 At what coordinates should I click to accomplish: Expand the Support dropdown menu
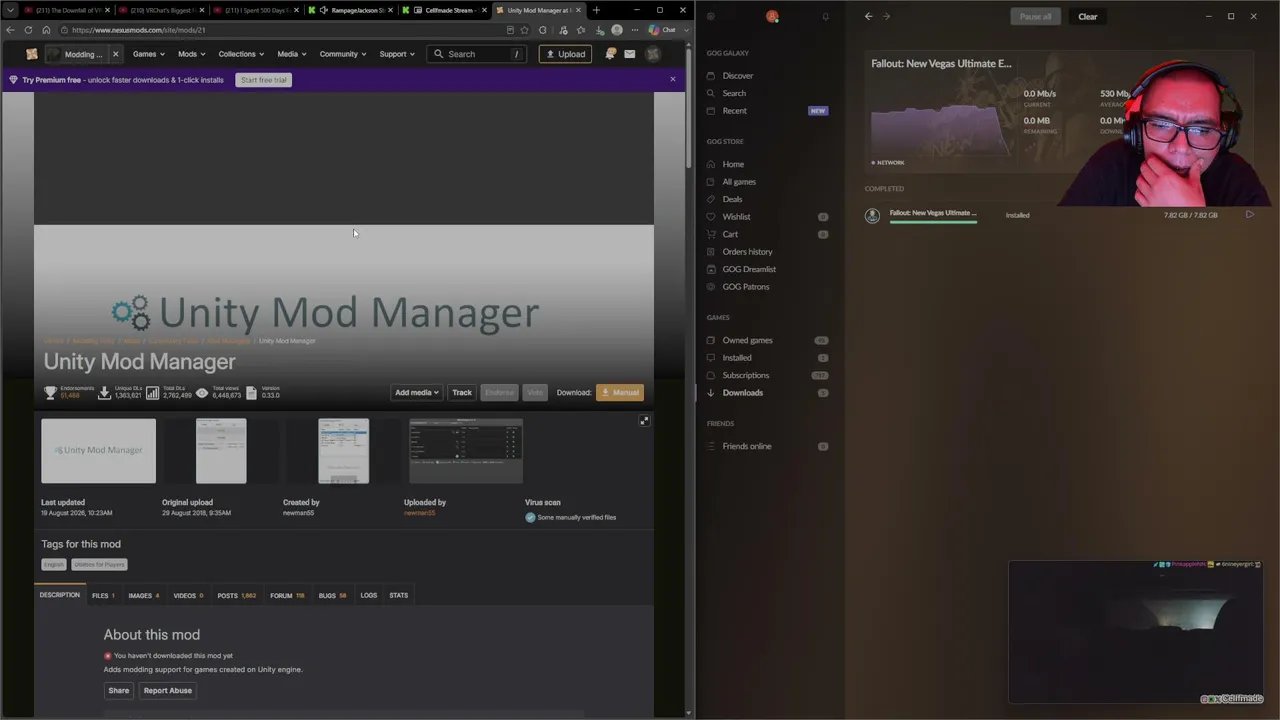(x=397, y=54)
